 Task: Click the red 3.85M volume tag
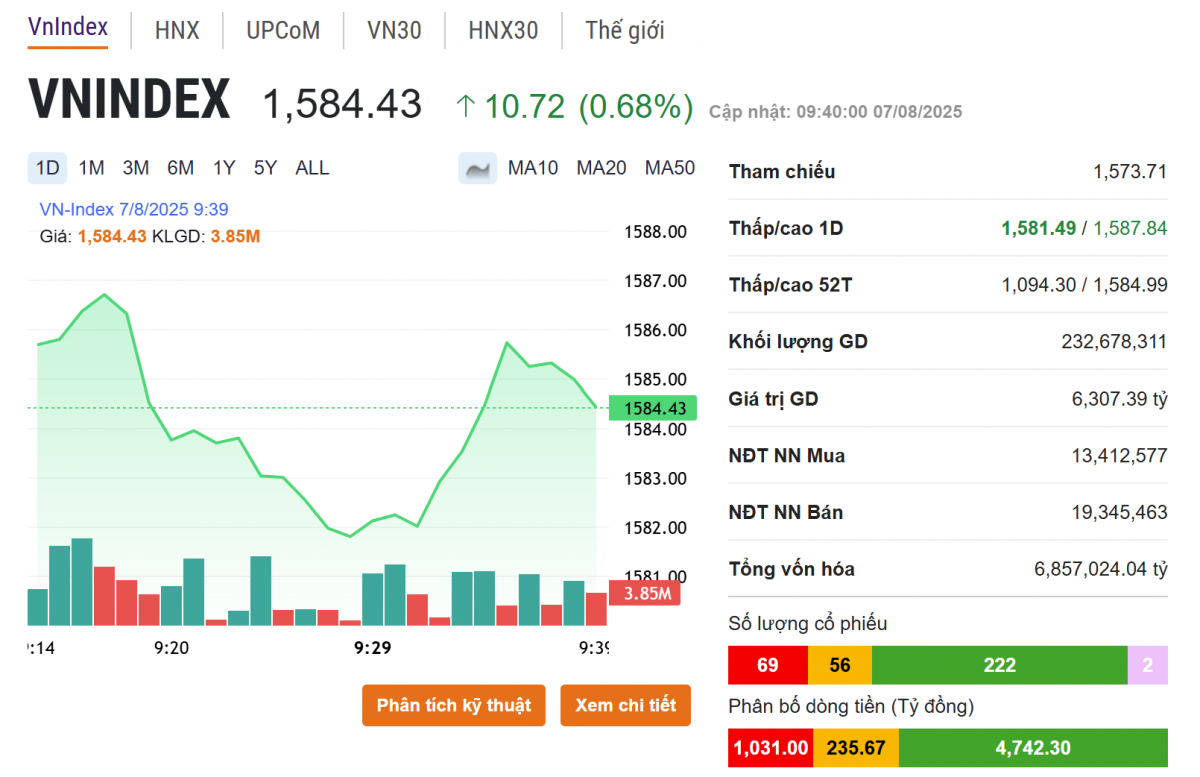coord(646,593)
